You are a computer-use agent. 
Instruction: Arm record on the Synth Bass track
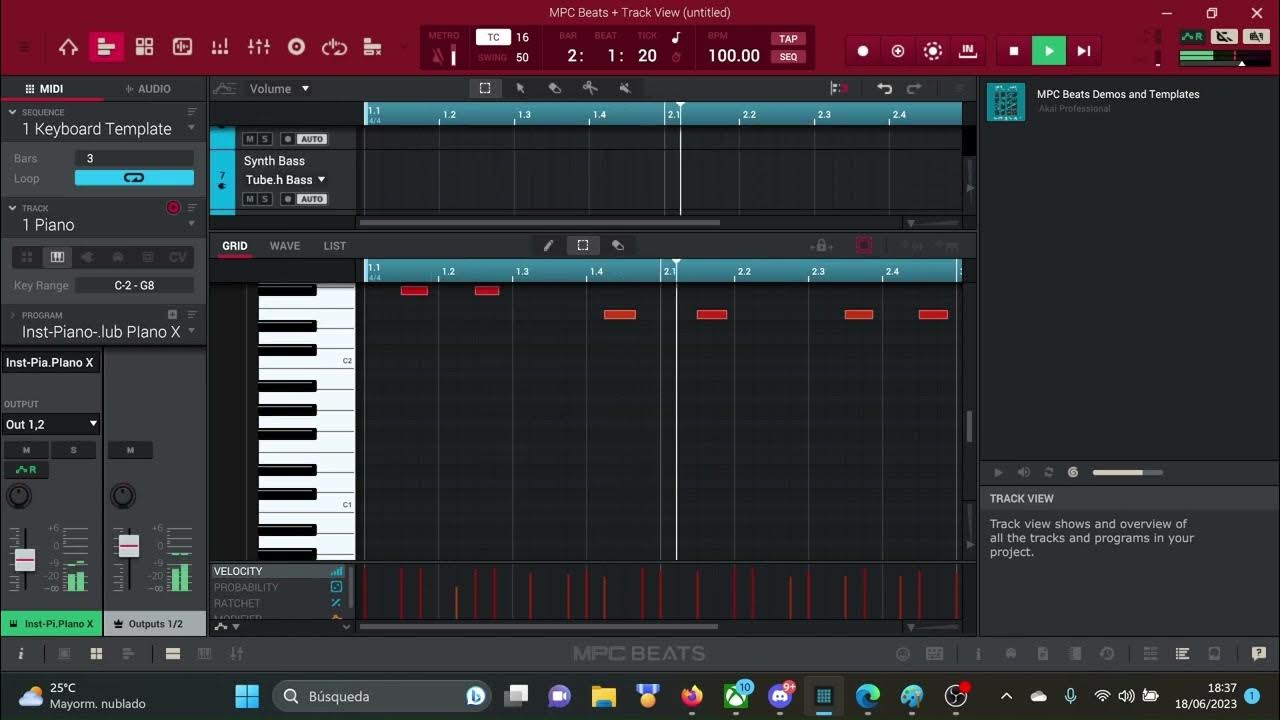[288, 199]
